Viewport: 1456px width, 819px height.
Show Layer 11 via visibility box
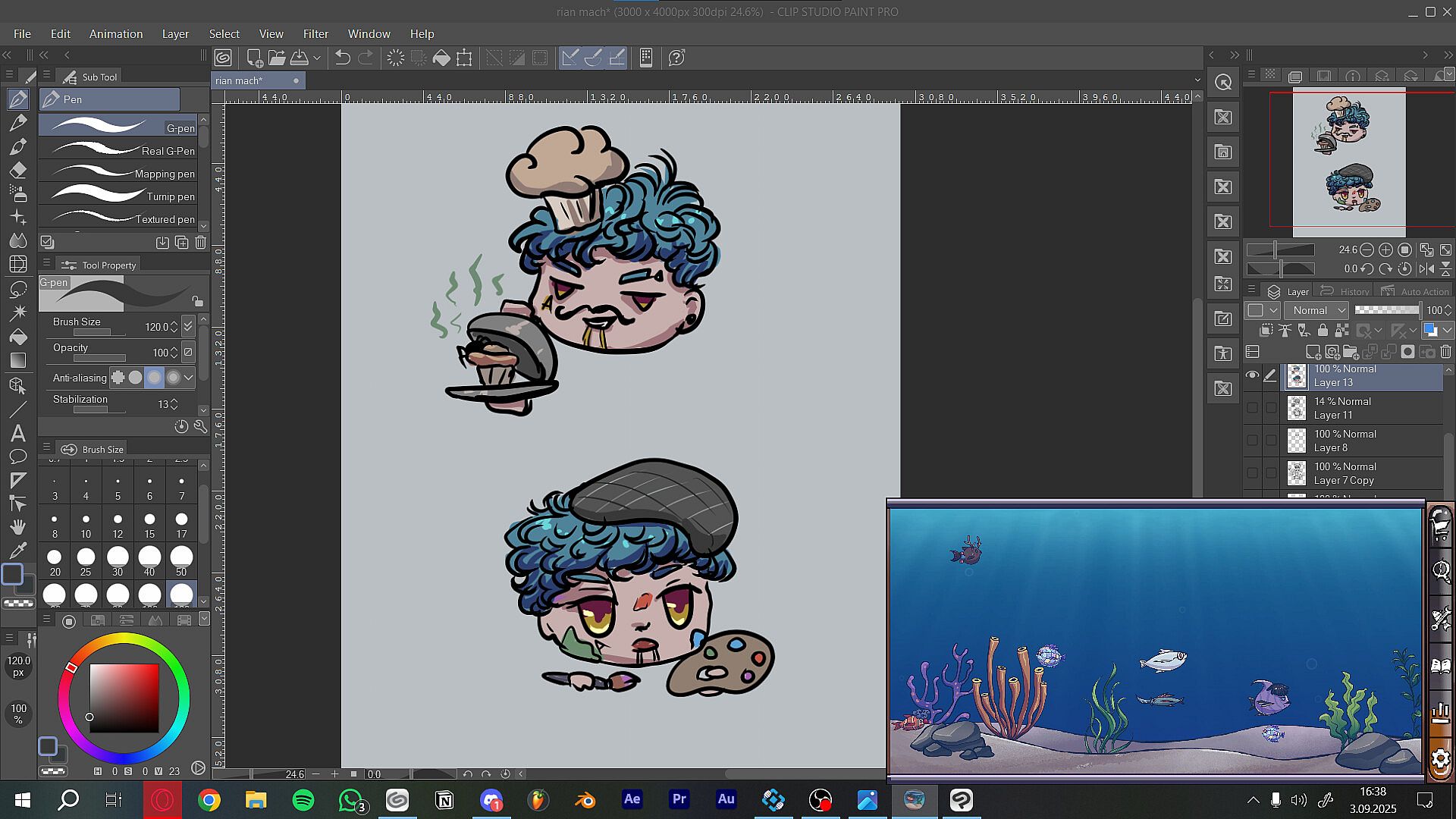point(1252,408)
